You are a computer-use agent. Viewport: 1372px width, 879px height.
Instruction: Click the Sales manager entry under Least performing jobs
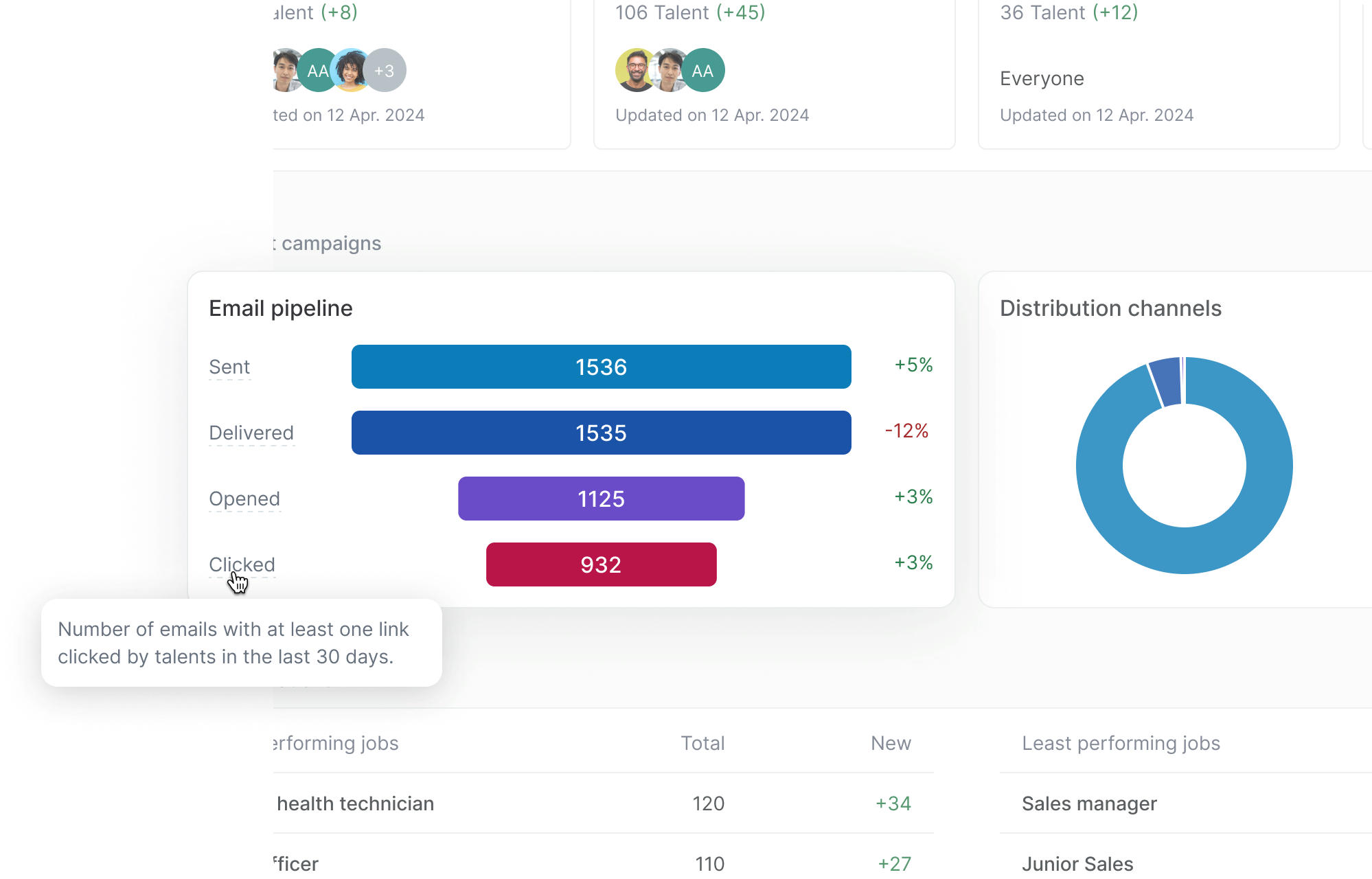(x=1089, y=803)
